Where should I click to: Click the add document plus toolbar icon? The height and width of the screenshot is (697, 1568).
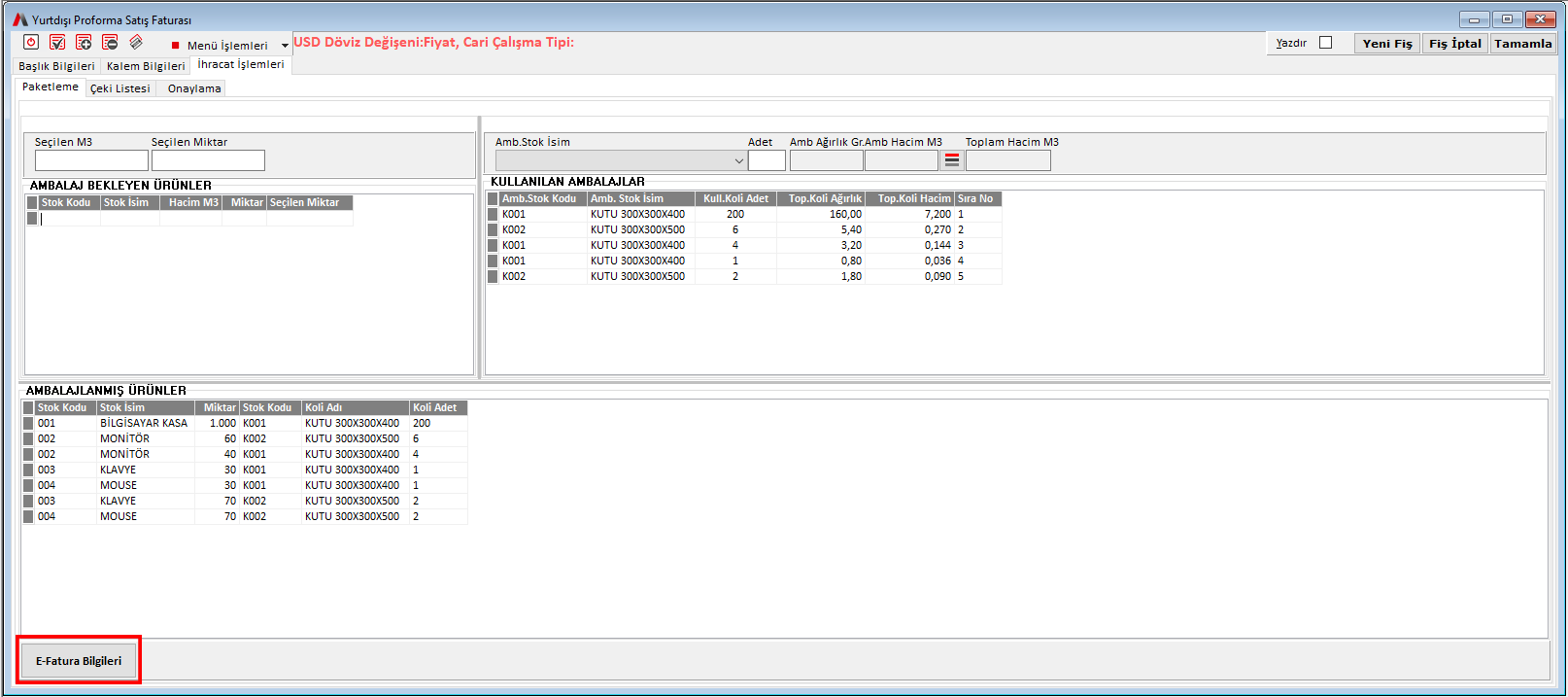tap(84, 43)
